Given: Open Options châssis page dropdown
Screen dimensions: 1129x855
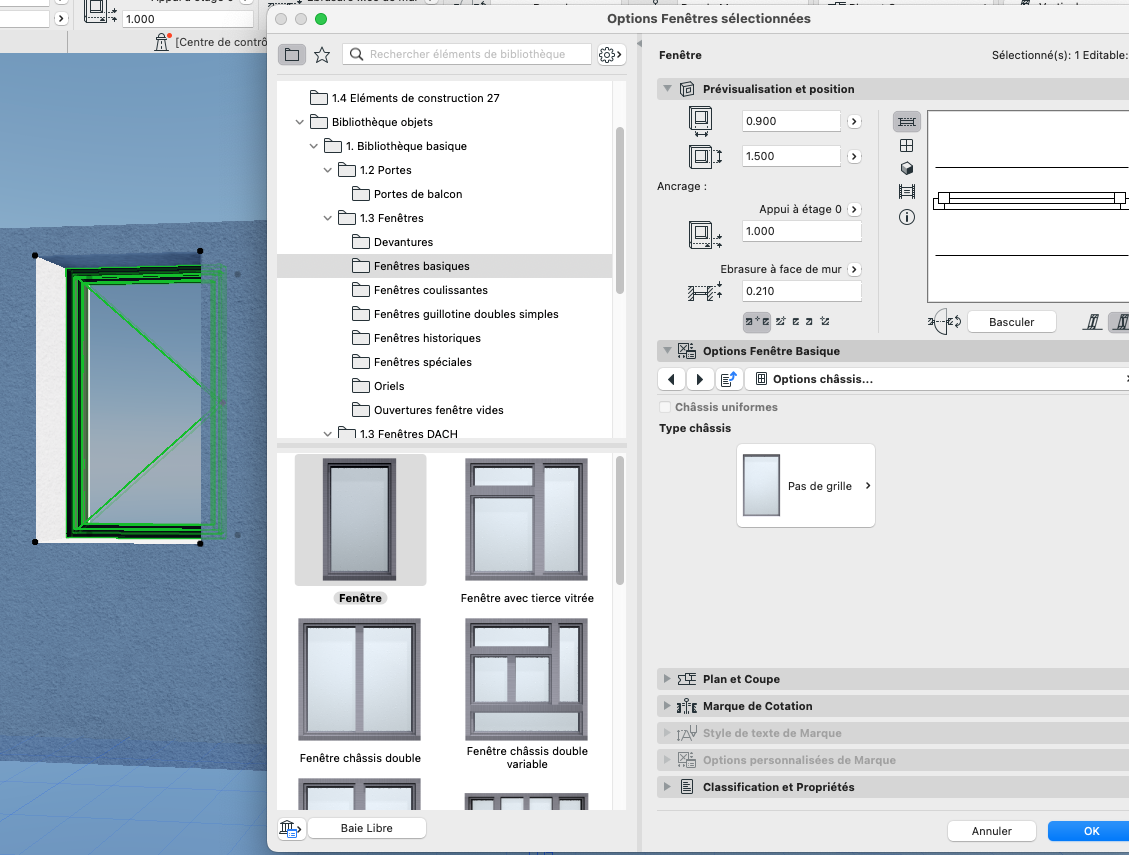Looking at the screenshot, I should click(937, 379).
